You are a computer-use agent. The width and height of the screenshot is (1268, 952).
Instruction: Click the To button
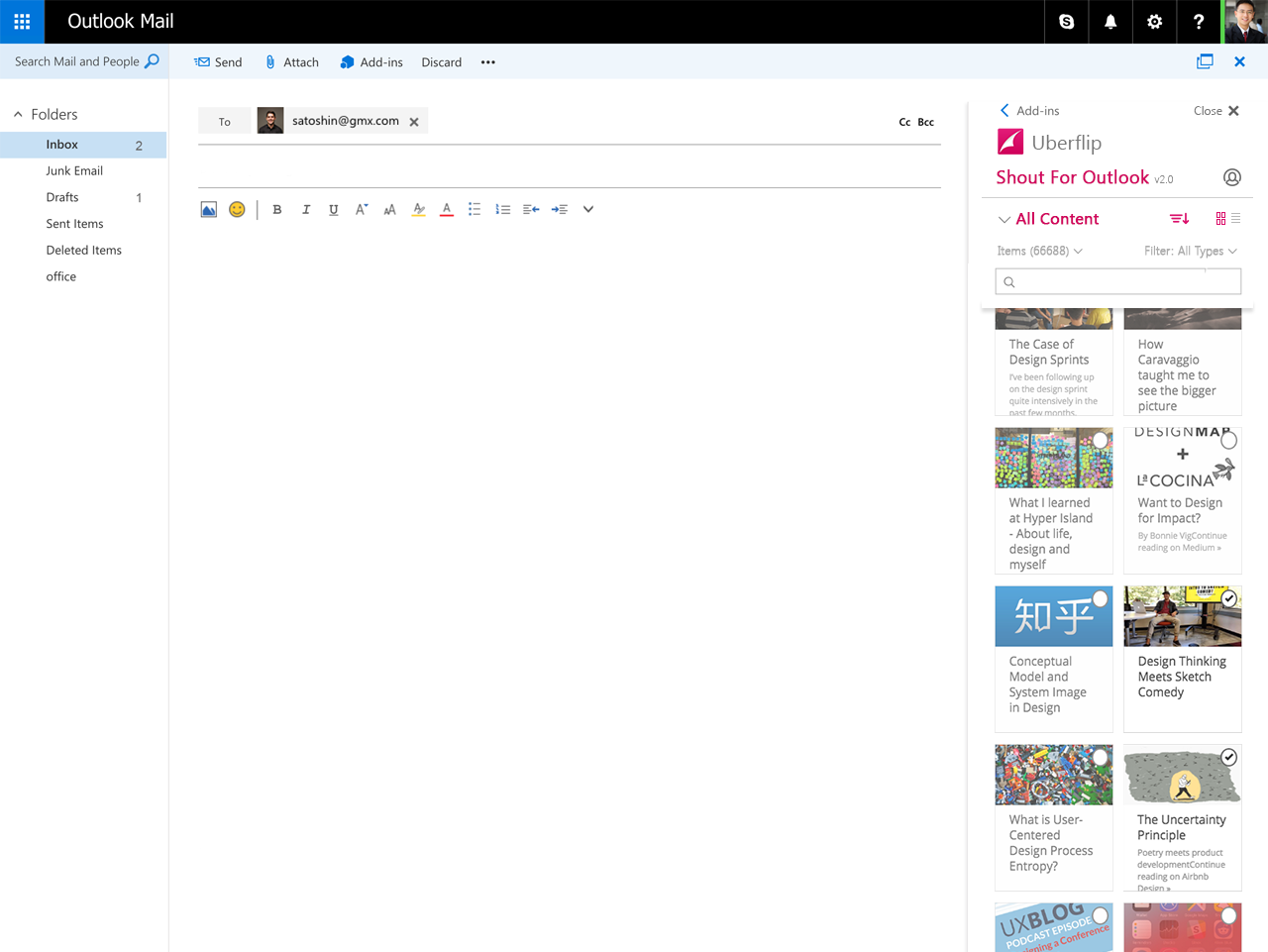coord(225,122)
